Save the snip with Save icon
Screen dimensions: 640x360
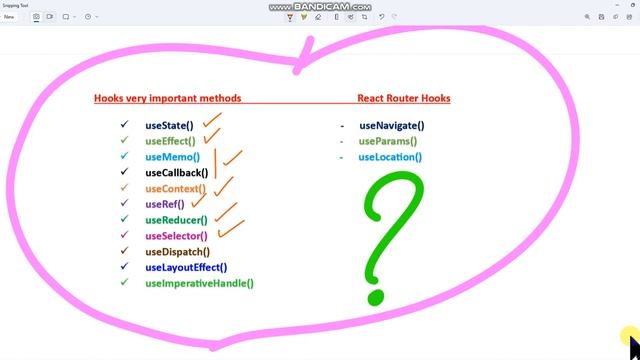(601, 17)
